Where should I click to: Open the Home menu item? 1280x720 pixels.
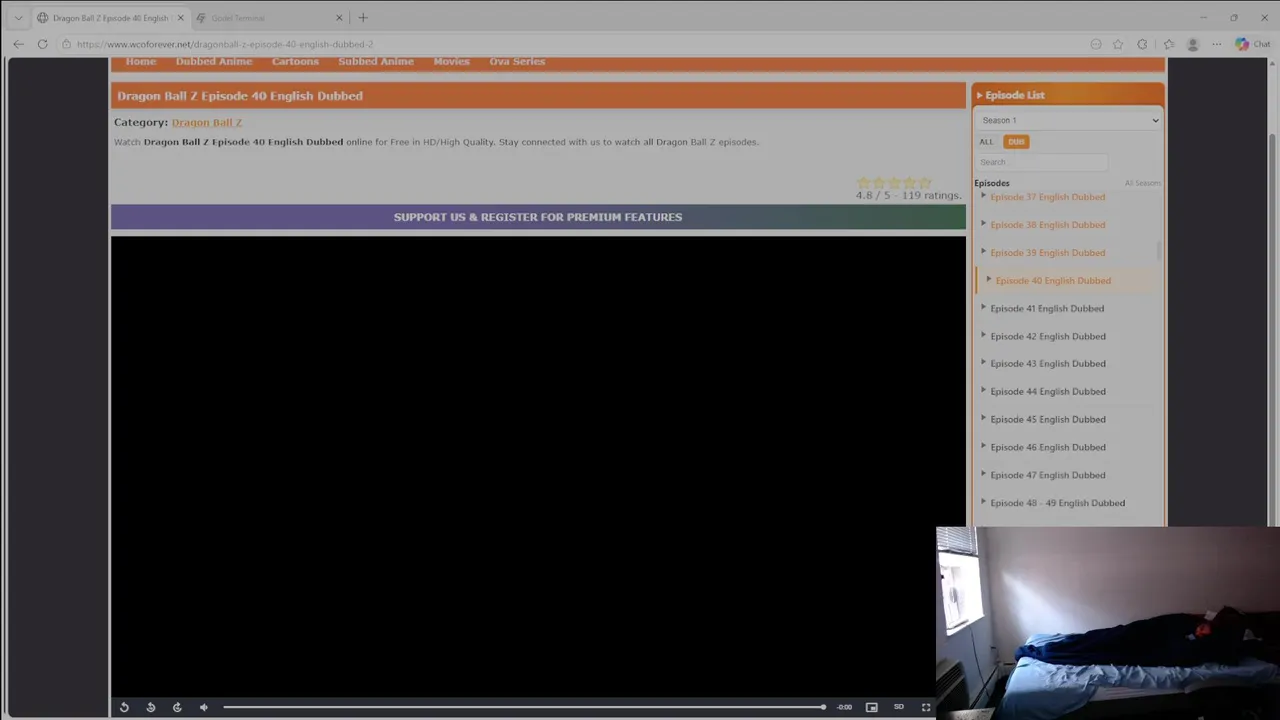tap(141, 62)
